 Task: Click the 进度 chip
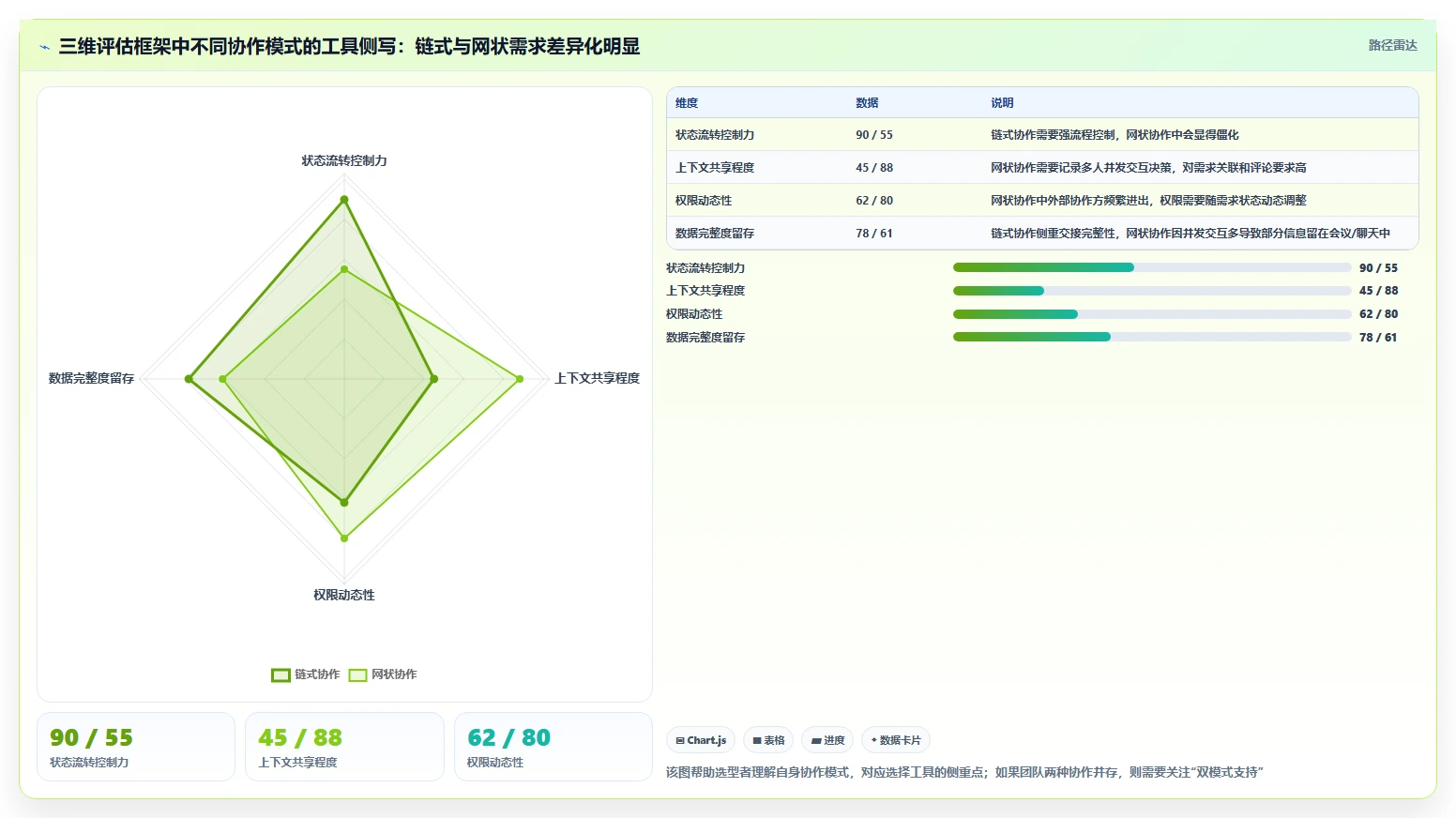(827, 740)
